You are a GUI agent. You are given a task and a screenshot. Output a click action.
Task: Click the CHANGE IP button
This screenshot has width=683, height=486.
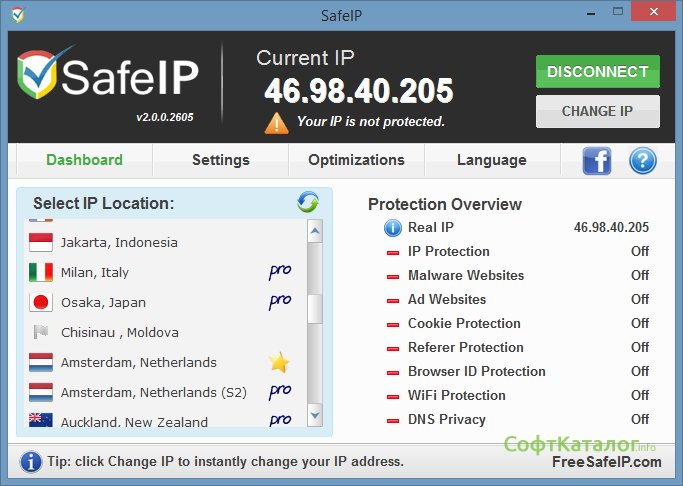coord(597,111)
